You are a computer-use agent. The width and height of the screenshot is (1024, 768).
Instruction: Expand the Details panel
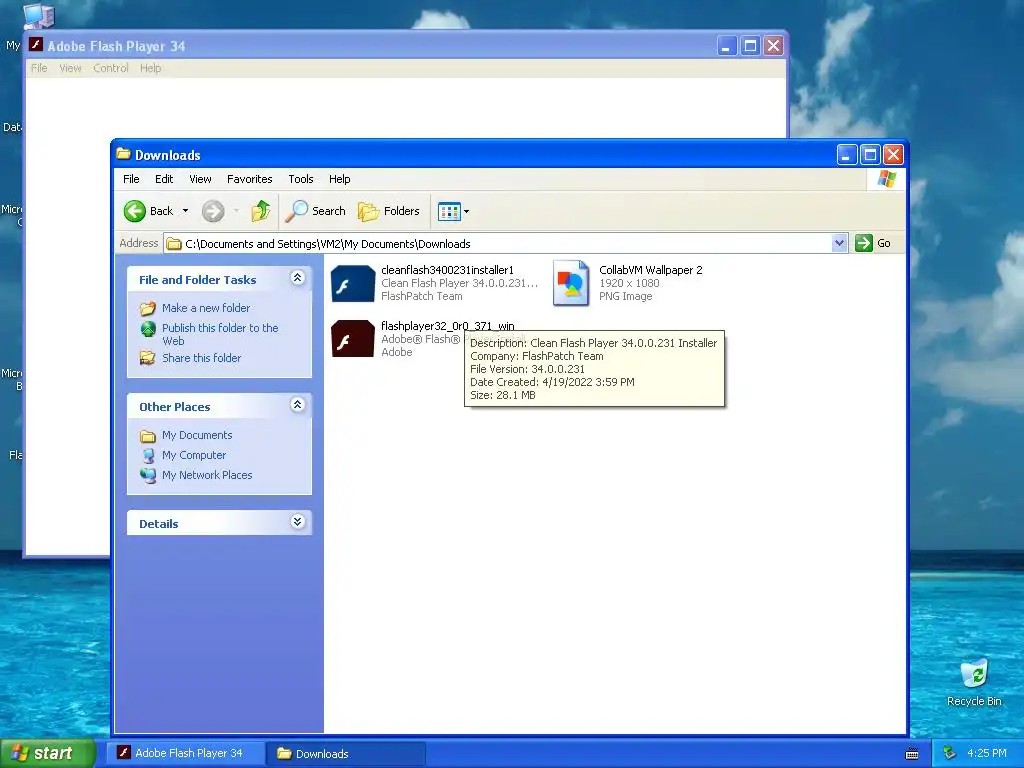(x=297, y=522)
